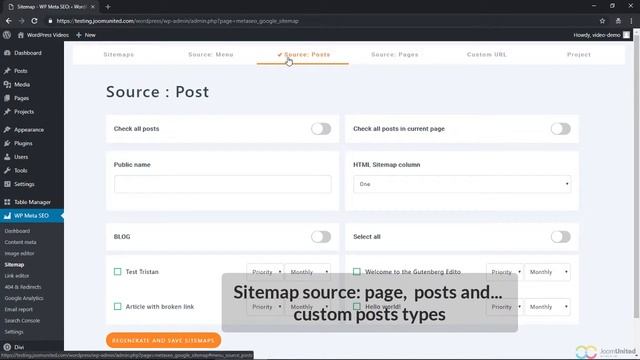Open Priority dropdown for Hello world! post

[504, 307]
